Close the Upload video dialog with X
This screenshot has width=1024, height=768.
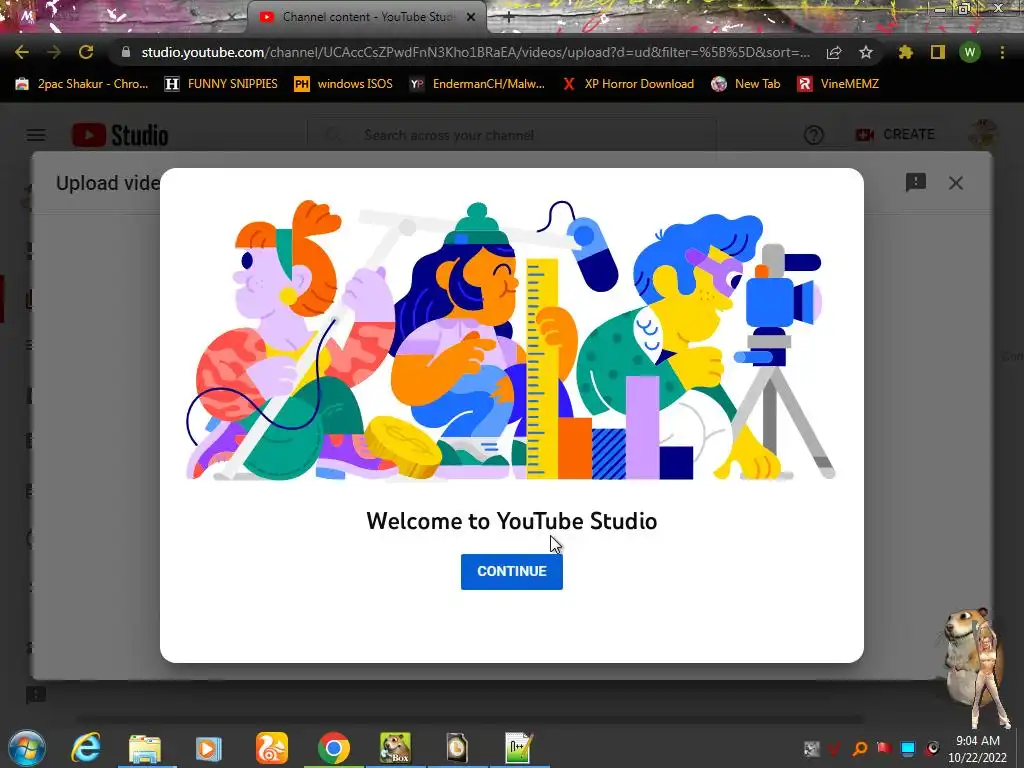(x=955, y=183)
